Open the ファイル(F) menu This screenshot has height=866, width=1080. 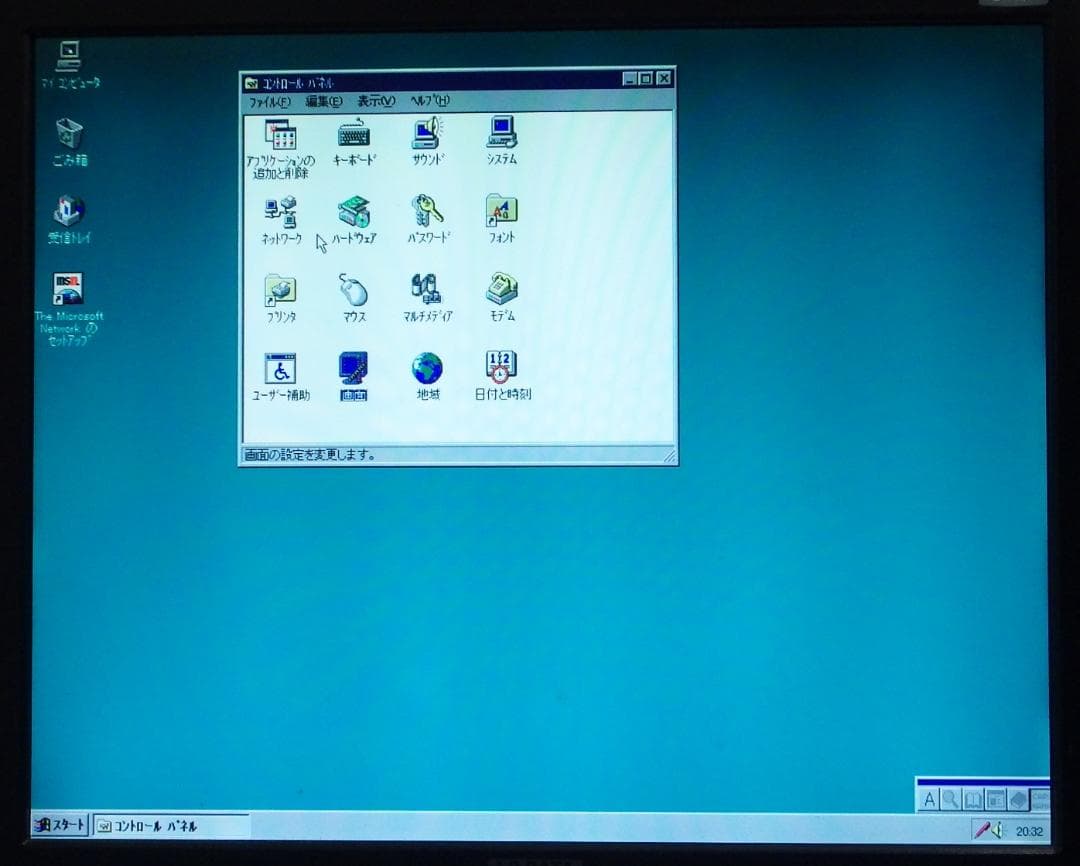point(270,100)
